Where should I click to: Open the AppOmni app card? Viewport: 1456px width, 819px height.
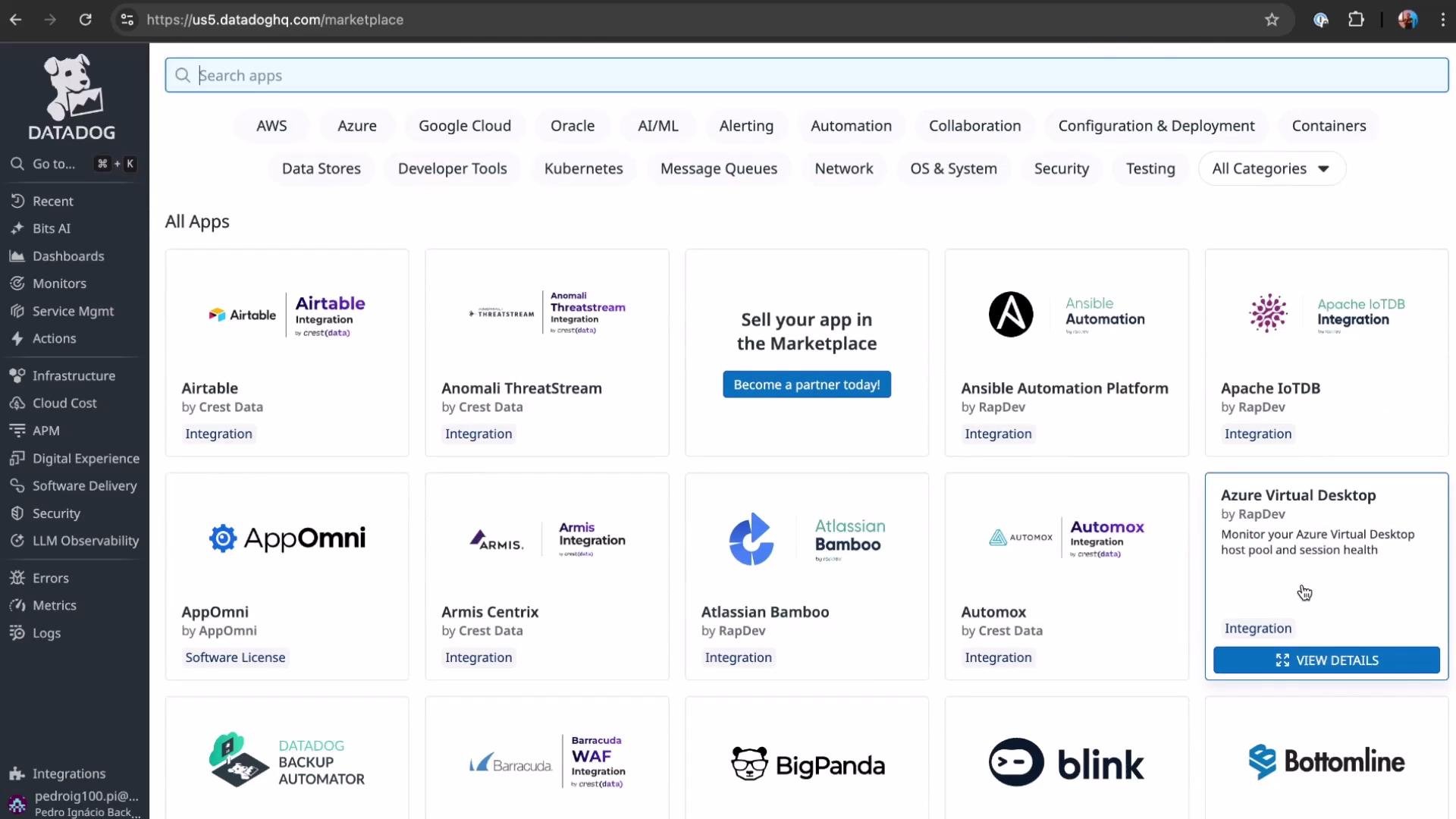(287, 576)
